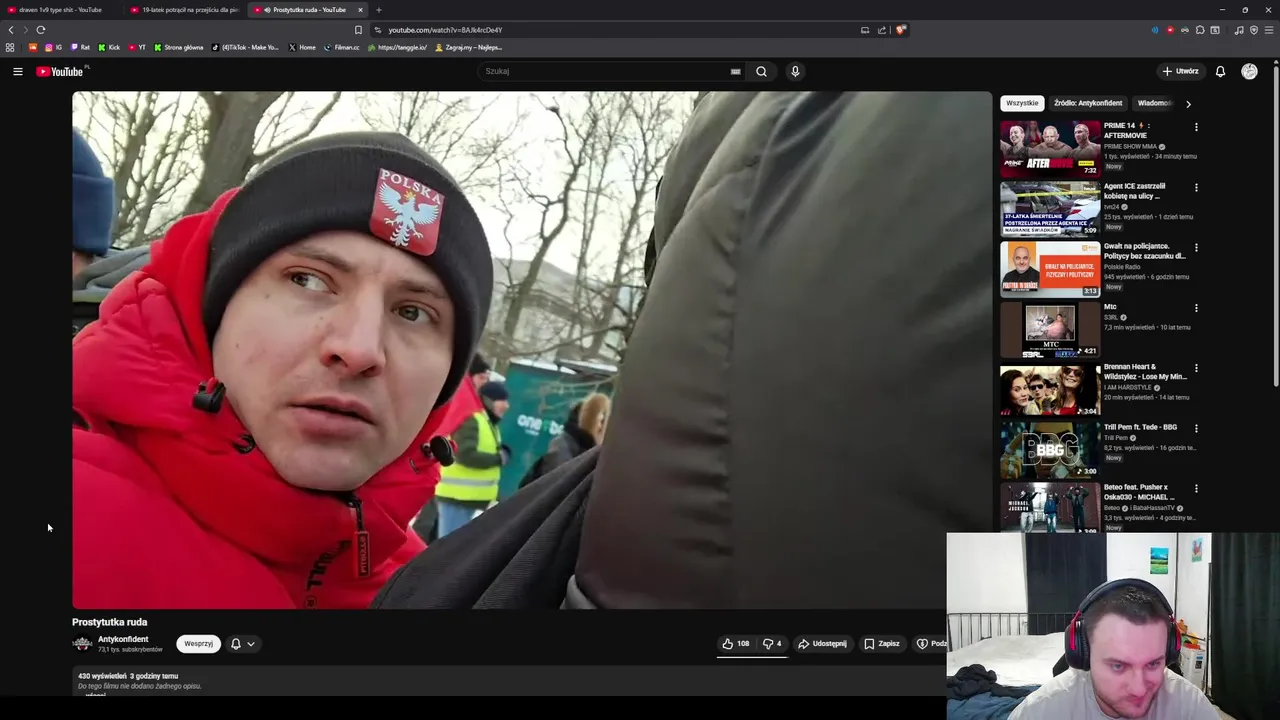Open the VPN shield toolbar icon
Viewport: 1280px width, 720px height.
[x=1254, y=30]
